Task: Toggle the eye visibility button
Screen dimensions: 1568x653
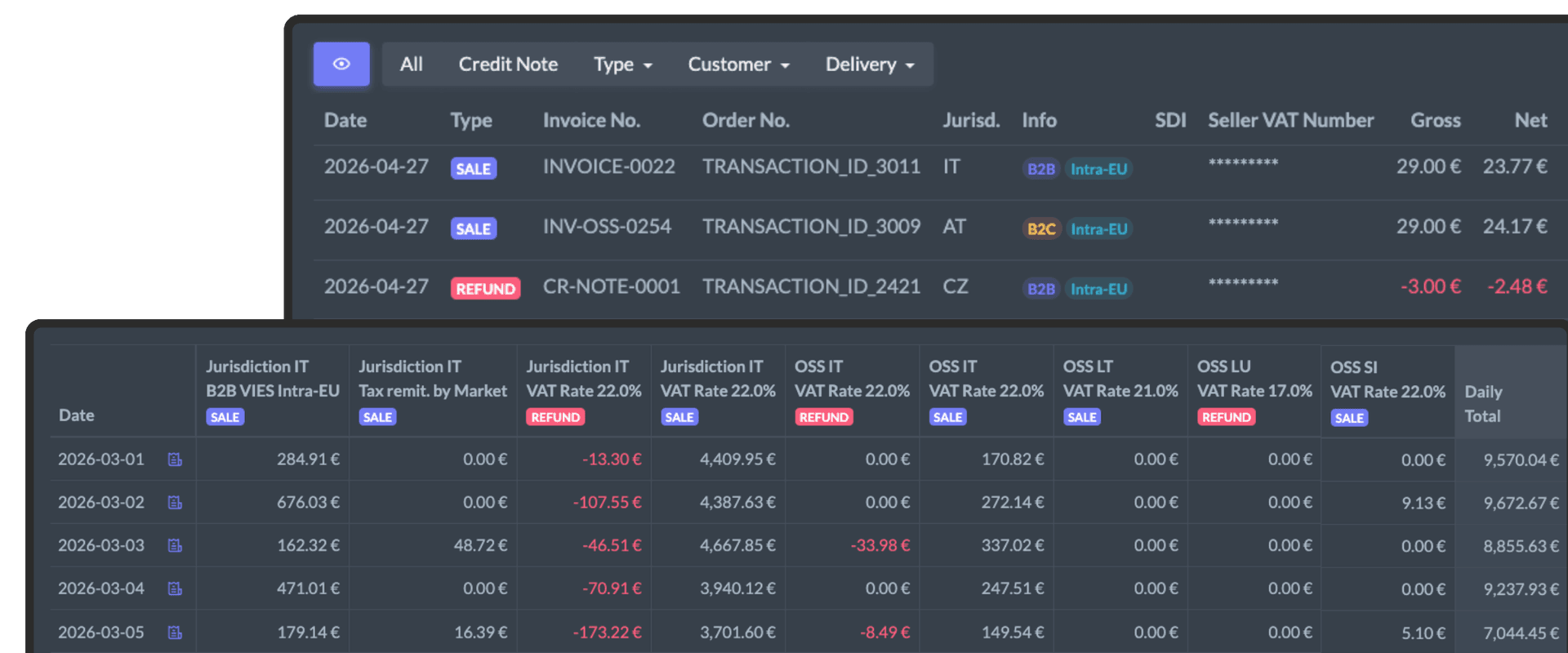Action: [341, 64]
